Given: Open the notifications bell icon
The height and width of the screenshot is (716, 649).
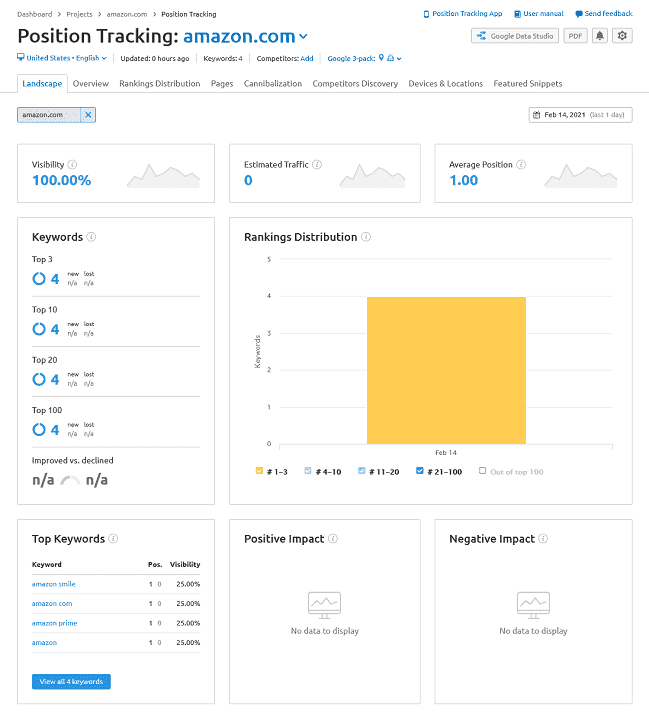Looking at the screenshot, I should point(600,36).
